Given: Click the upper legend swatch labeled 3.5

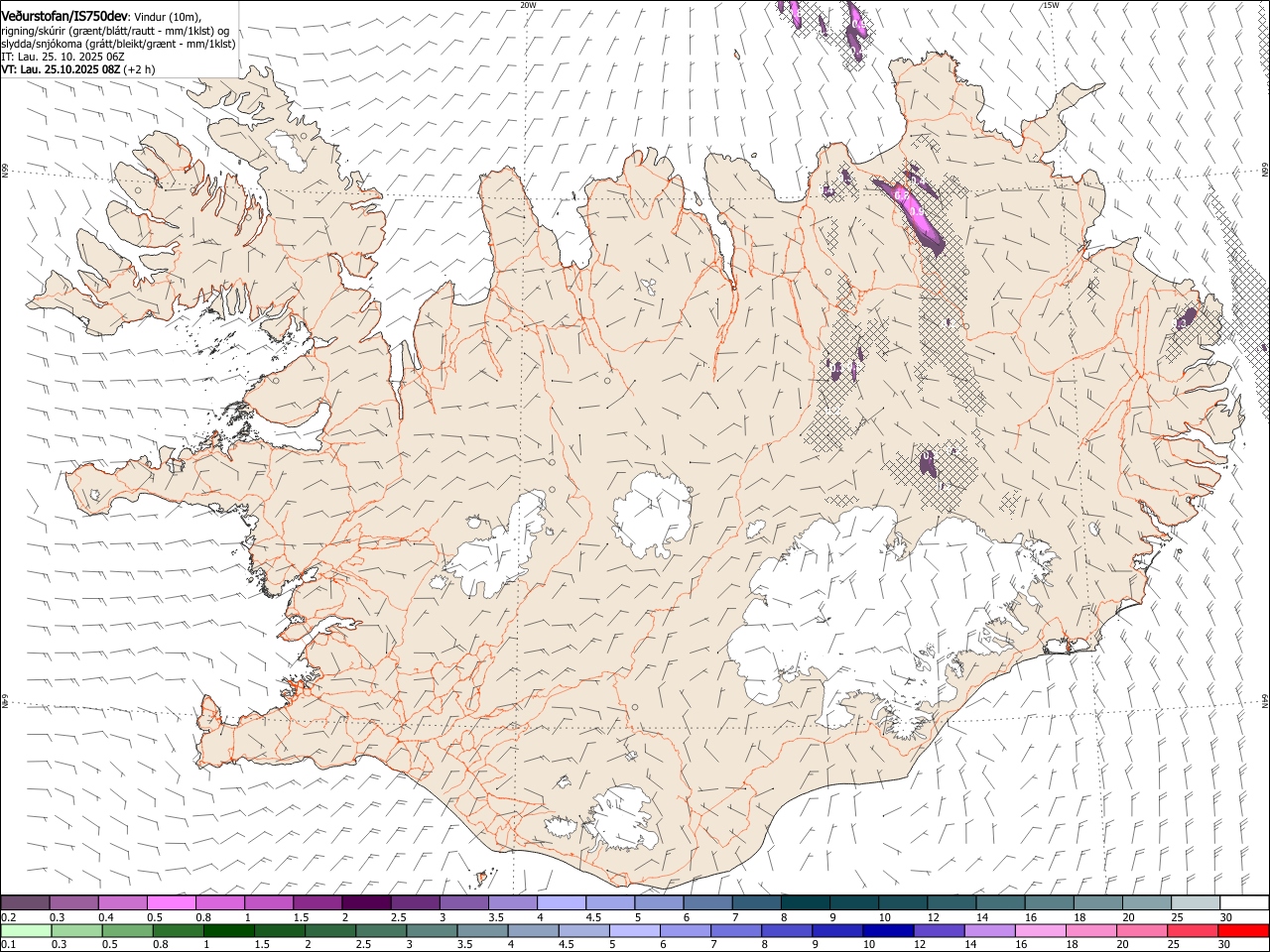Looking at the screenshot, I should 512,902.
